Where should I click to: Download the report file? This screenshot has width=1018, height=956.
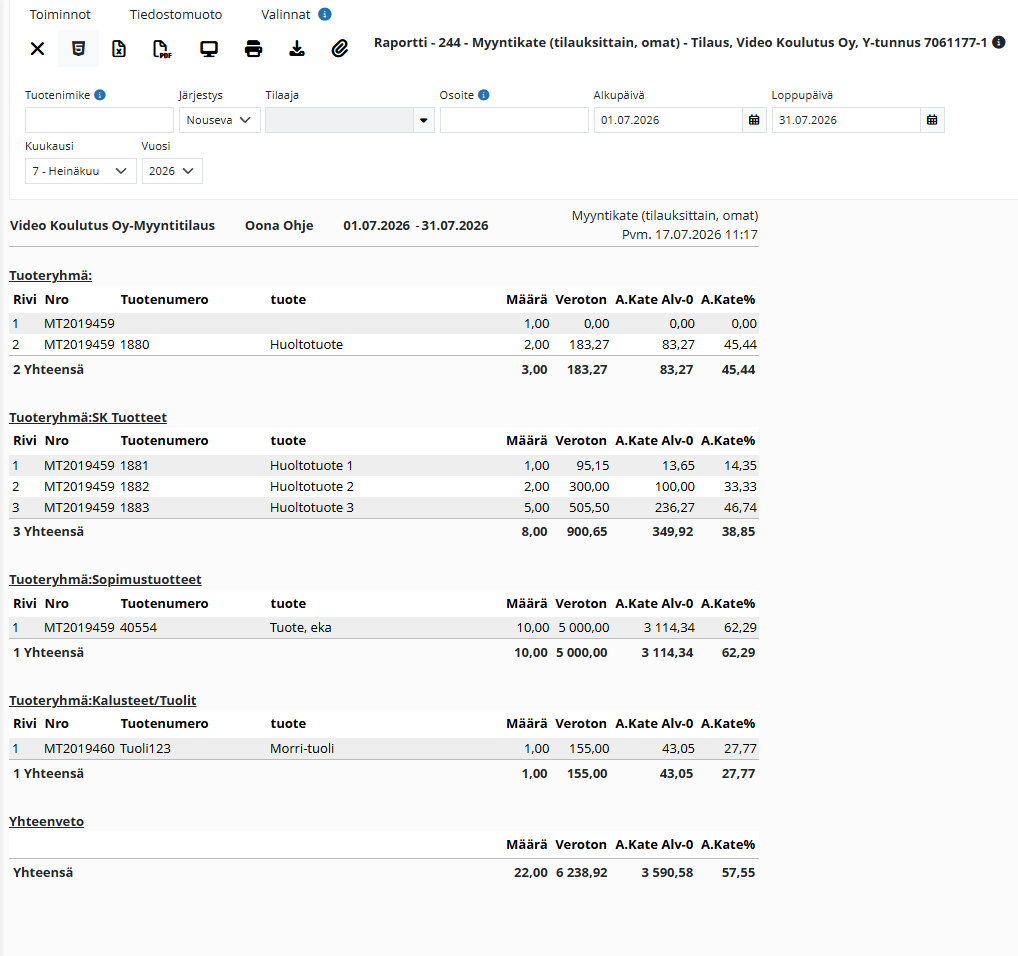(x=297, y=49)
